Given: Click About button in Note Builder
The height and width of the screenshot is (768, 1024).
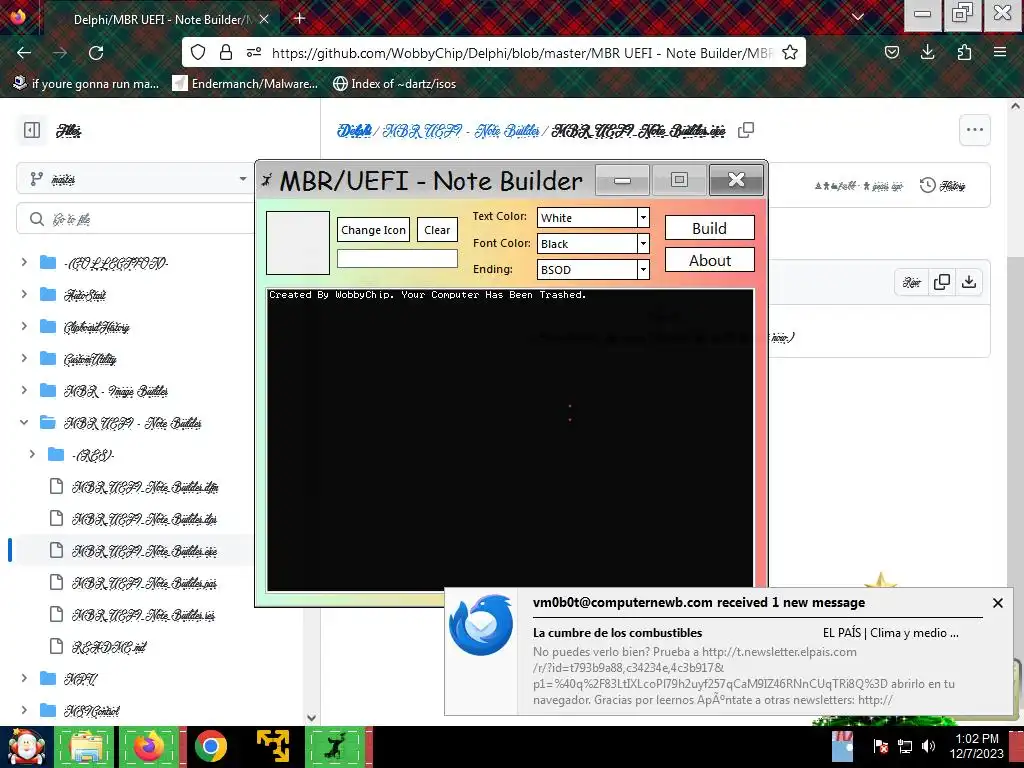Looking at the screenshot, I should pos(710,260).
